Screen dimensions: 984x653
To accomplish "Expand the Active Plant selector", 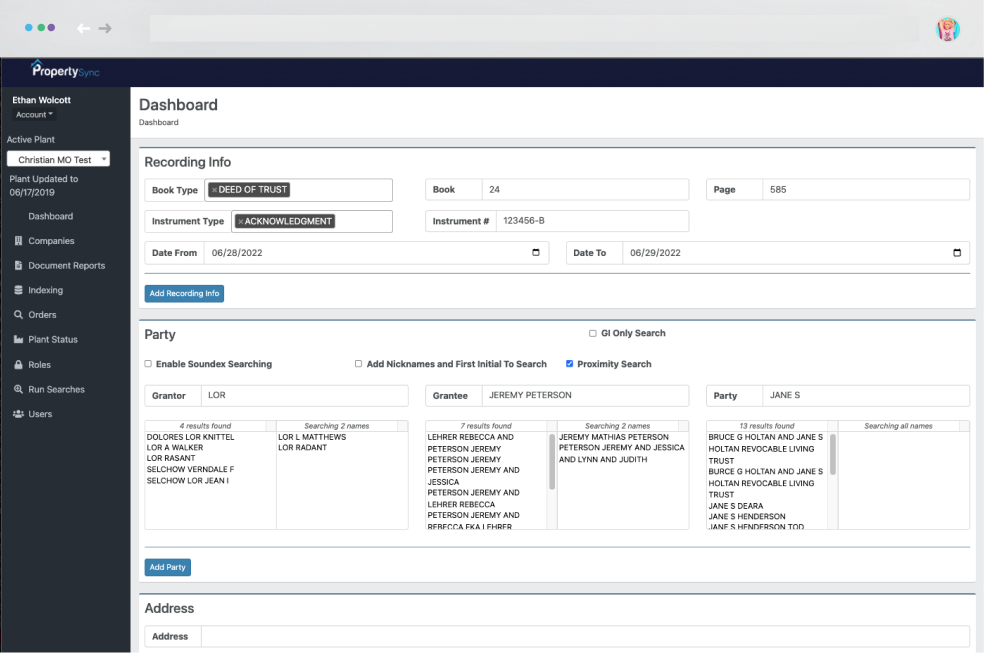I will [58, 159].
